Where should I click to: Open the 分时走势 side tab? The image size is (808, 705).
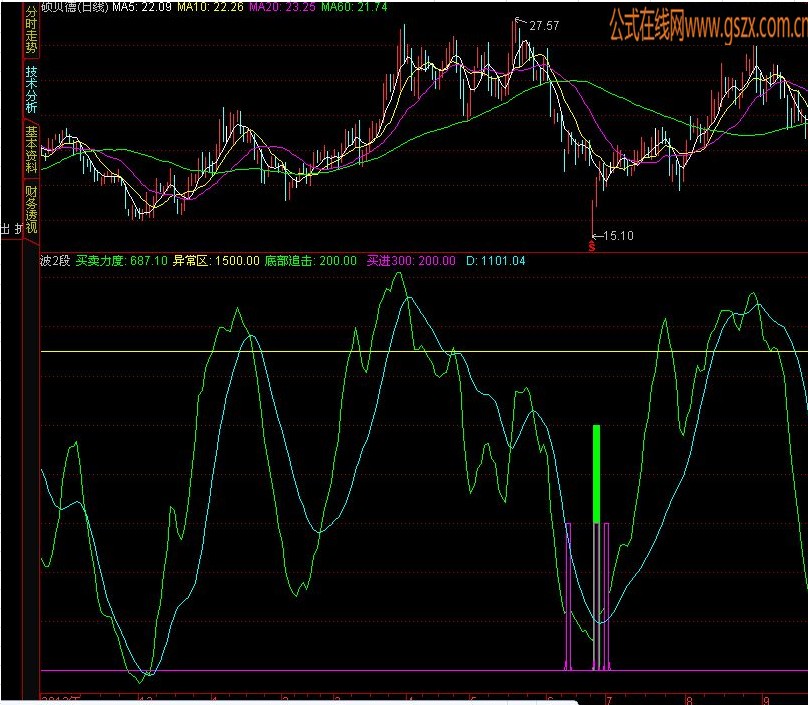click(31, 30)
